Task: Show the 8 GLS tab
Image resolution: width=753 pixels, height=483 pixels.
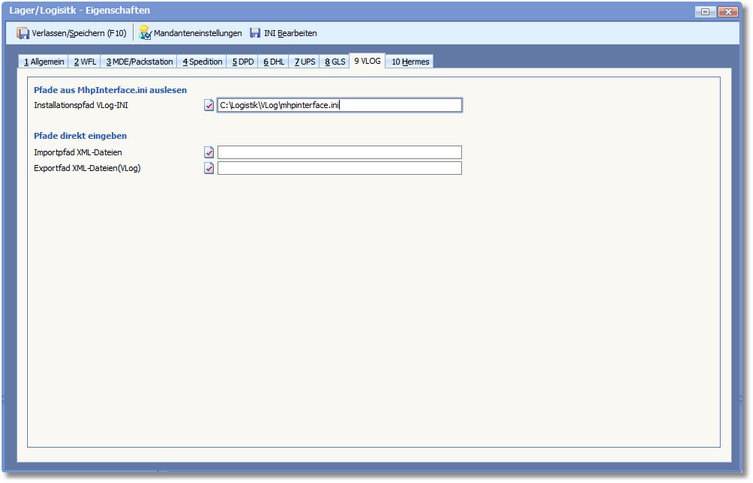Action: point(334,62)
